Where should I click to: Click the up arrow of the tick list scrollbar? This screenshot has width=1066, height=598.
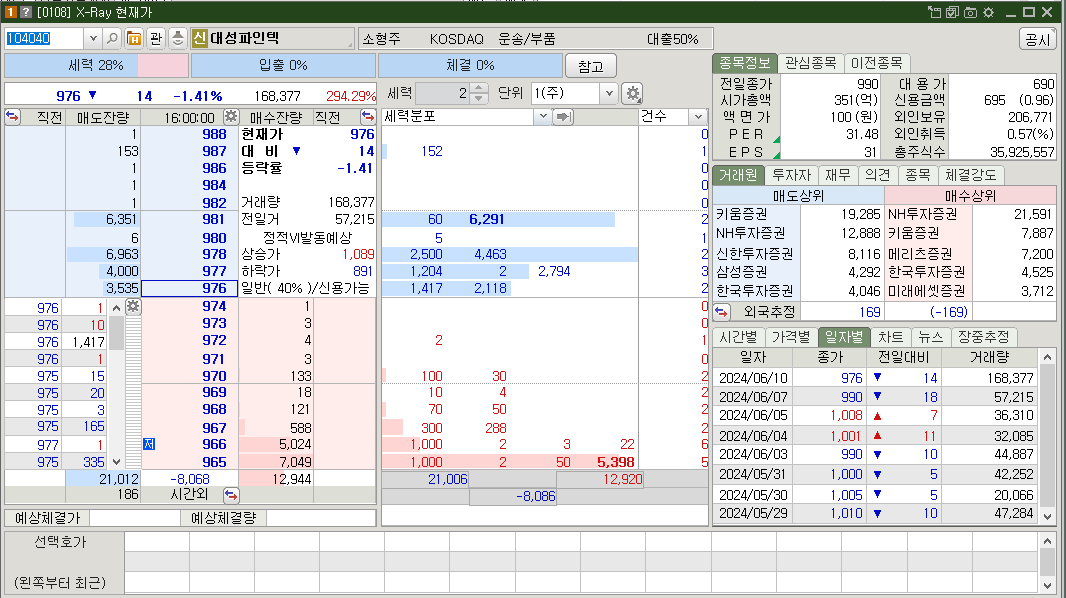tap(116, 308)
